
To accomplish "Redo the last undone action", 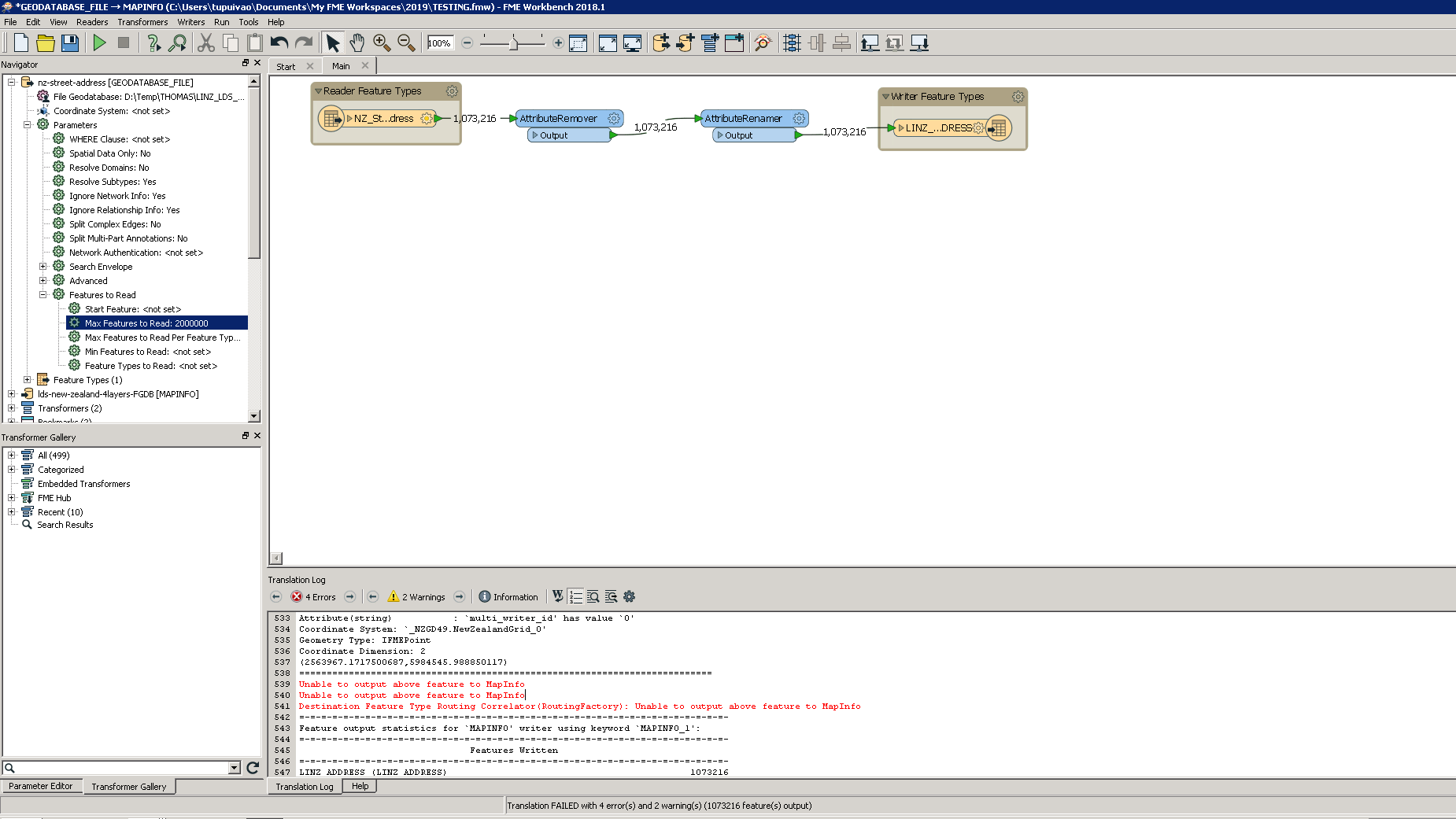I will point(304,42).
